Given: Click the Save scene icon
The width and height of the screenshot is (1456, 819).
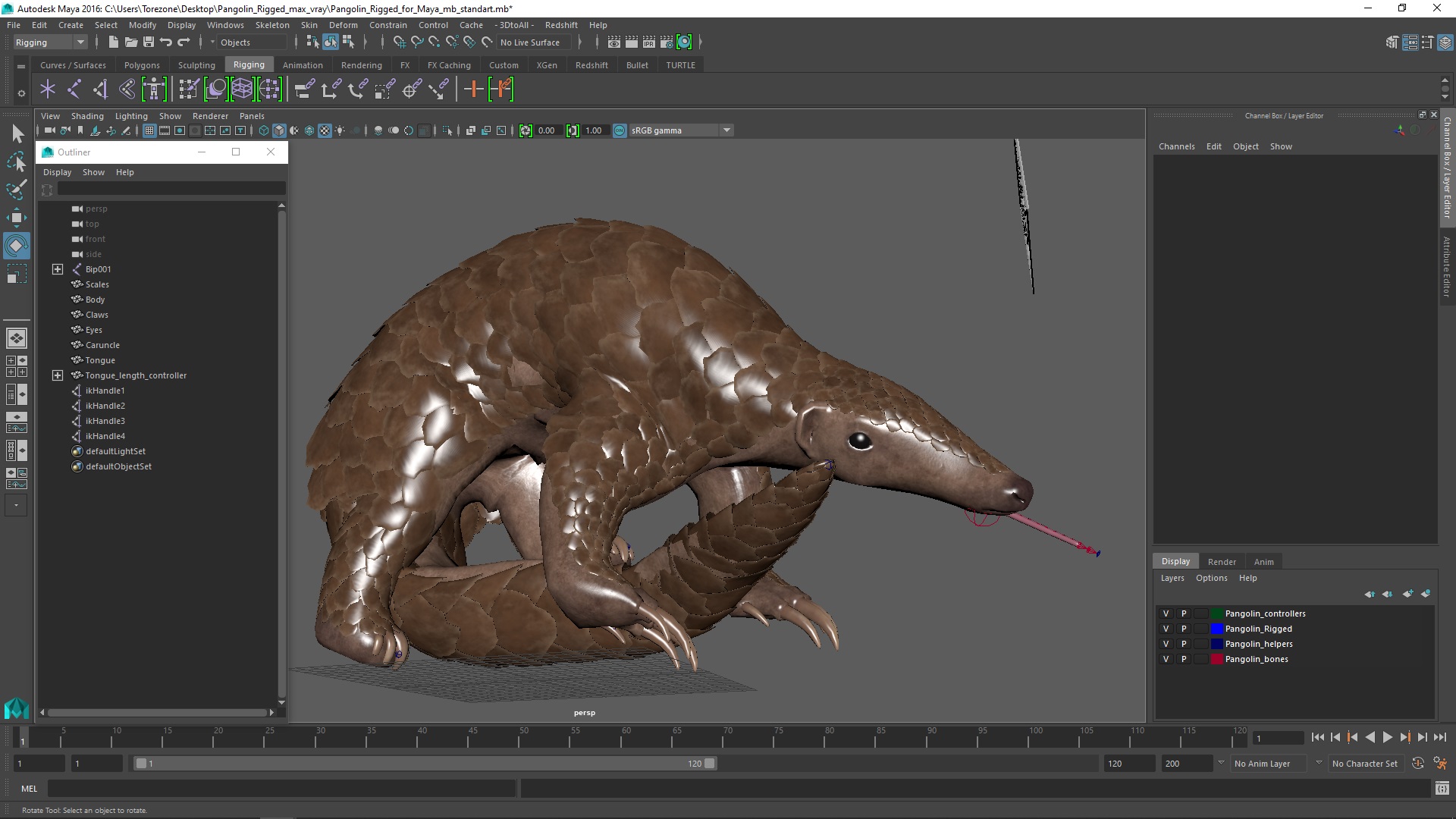Looking at the screenshot, I should pyautogui.click(x=149, y=42).
